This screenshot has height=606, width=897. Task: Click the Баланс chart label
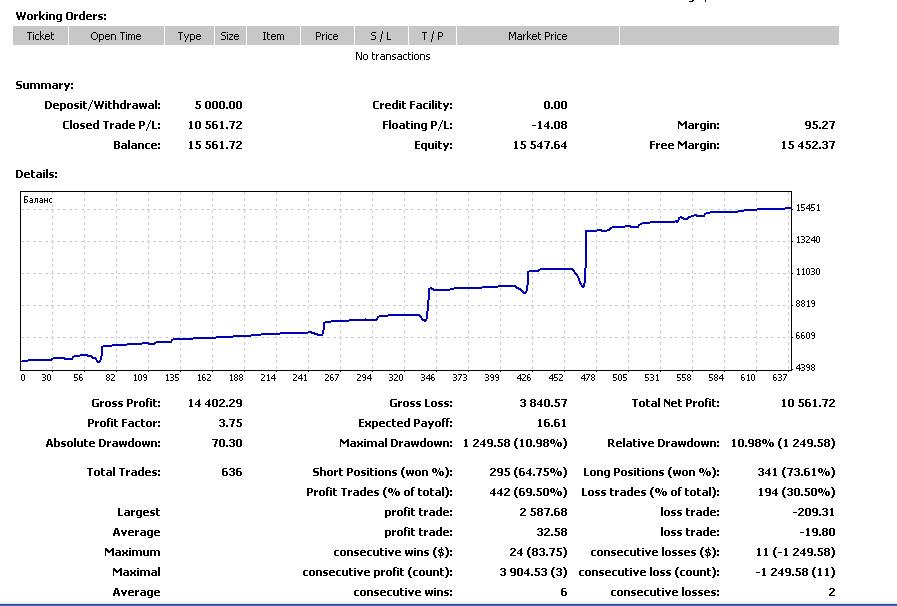click(x=38, y=200)
